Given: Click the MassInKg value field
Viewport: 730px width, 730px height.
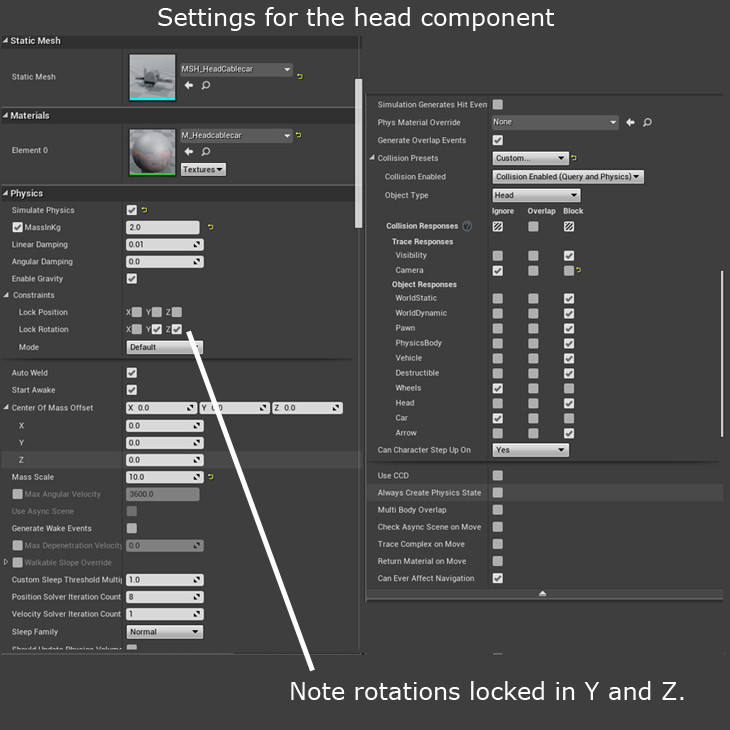Looking at the screenshot, I should click(x=163, y=227).
